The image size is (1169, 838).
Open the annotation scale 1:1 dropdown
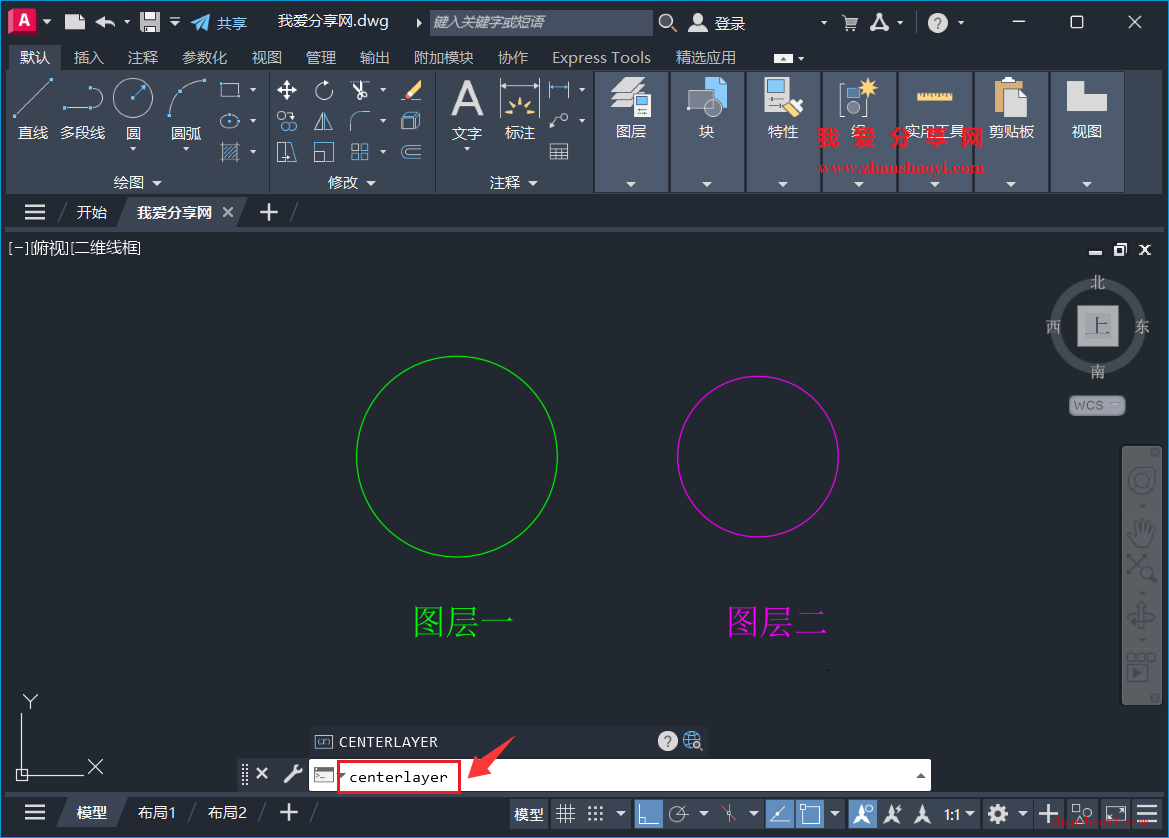959,814
